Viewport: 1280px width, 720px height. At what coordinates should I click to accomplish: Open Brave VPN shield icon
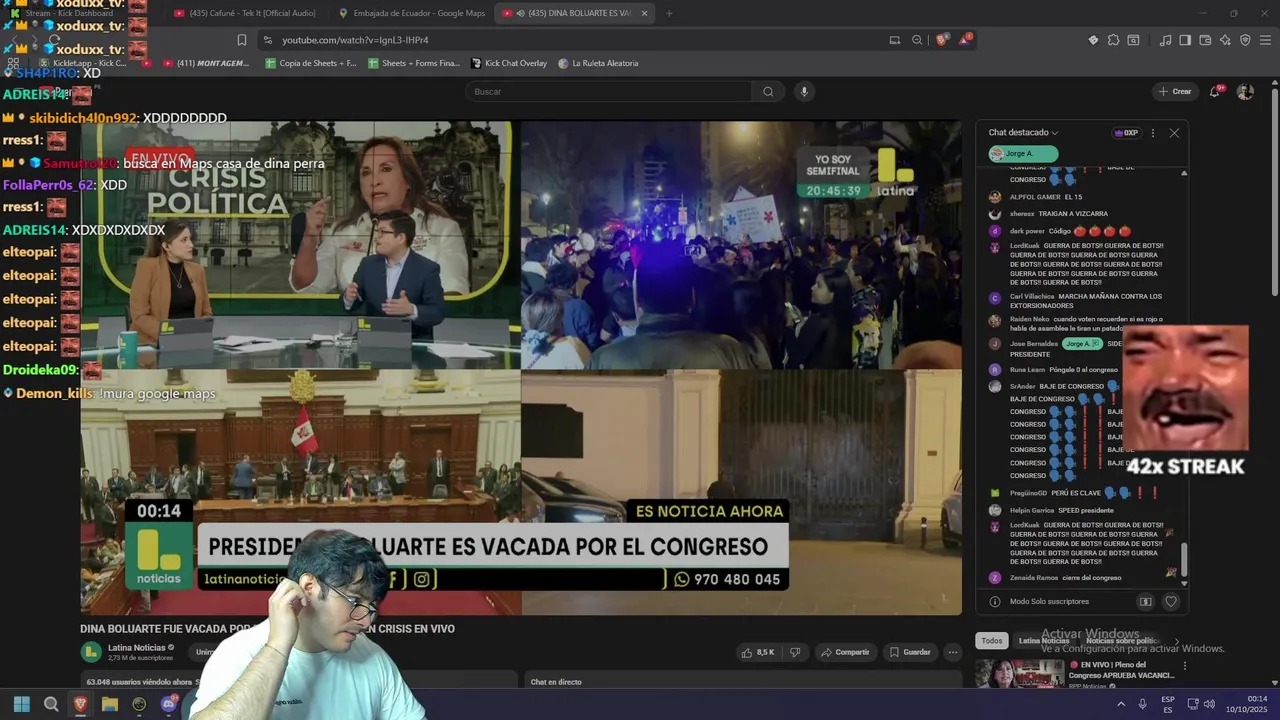pos(1245,40)
